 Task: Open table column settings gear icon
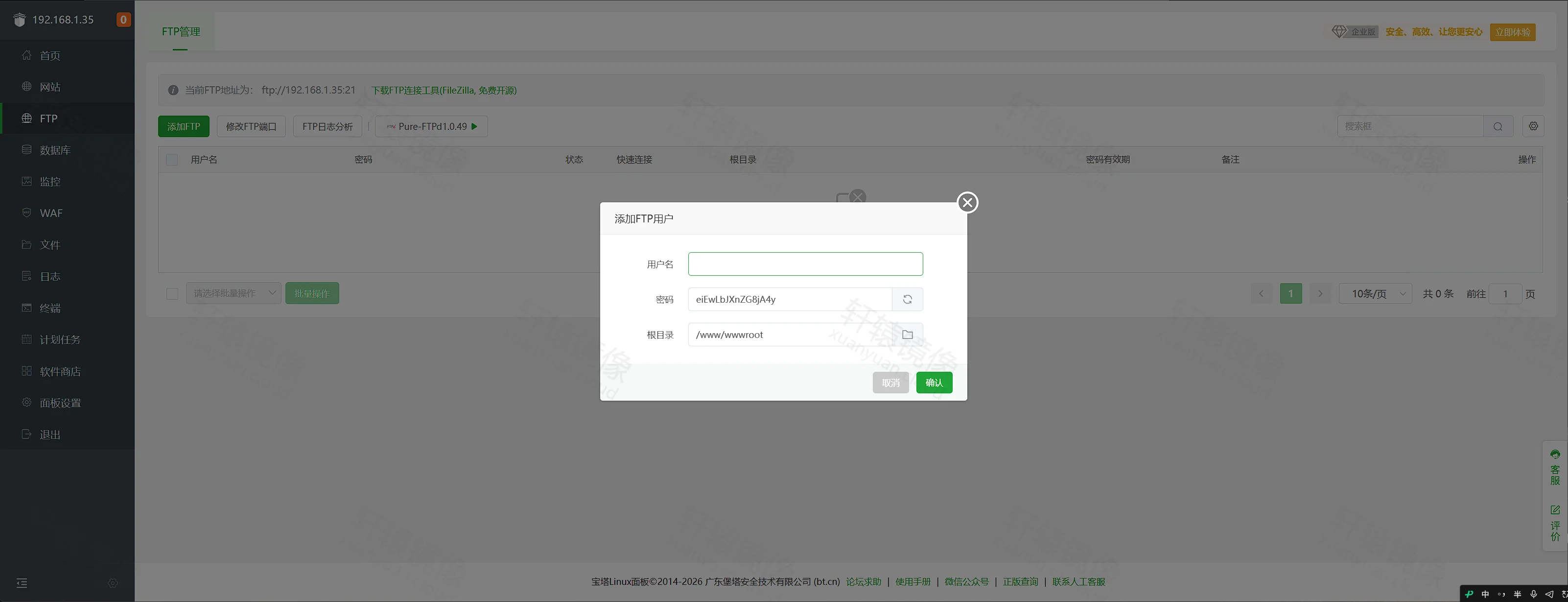1533,126
